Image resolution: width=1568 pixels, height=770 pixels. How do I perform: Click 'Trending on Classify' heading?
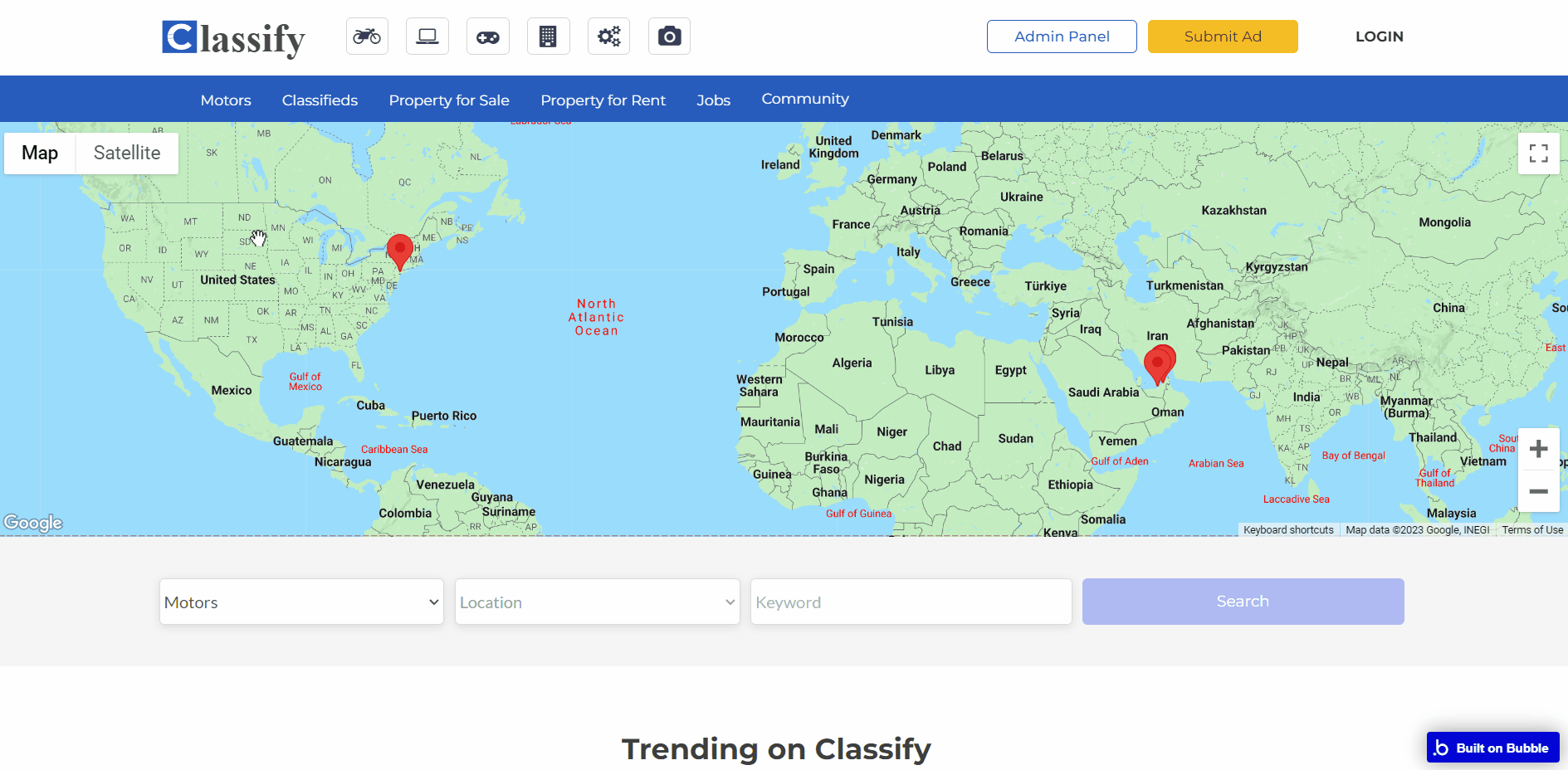click(776, 748)
